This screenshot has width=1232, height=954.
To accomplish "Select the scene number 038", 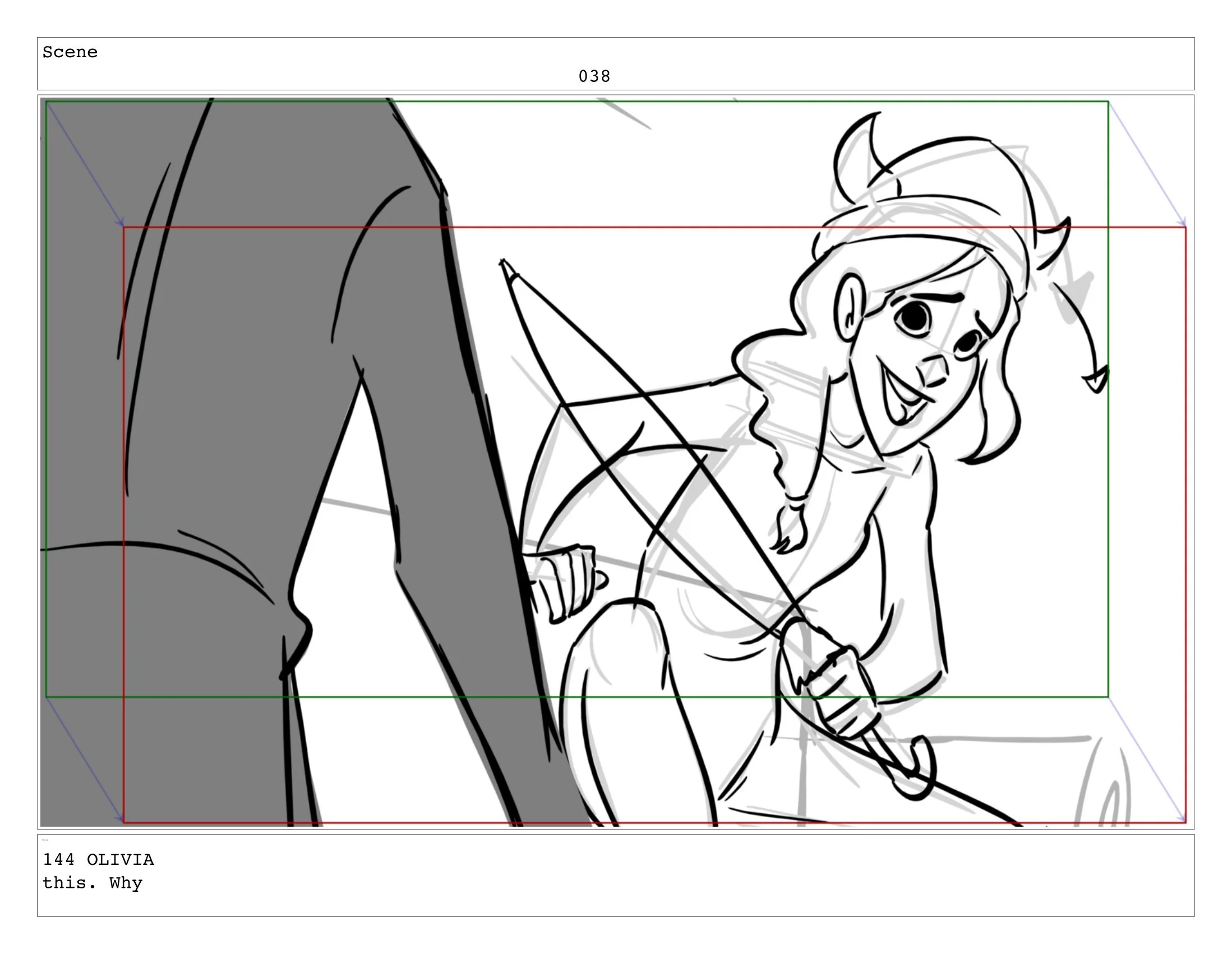I will pyautogui.click(x=594, y=76).
